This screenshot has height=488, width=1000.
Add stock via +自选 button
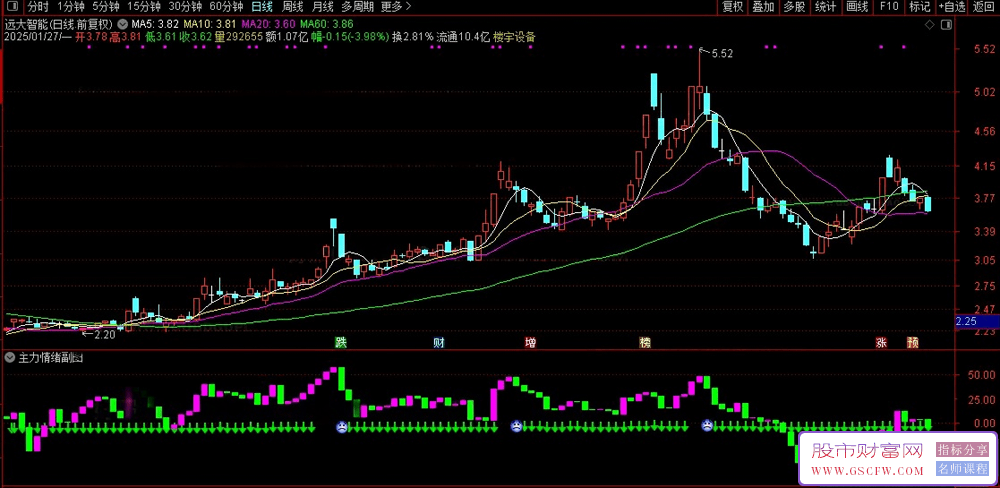[x=952, y=7]
